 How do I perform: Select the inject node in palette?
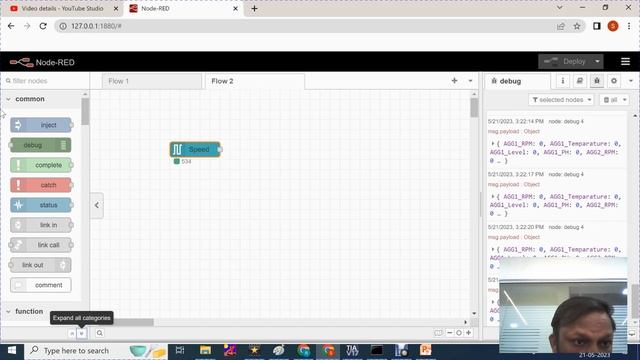(x=41, y=125)
